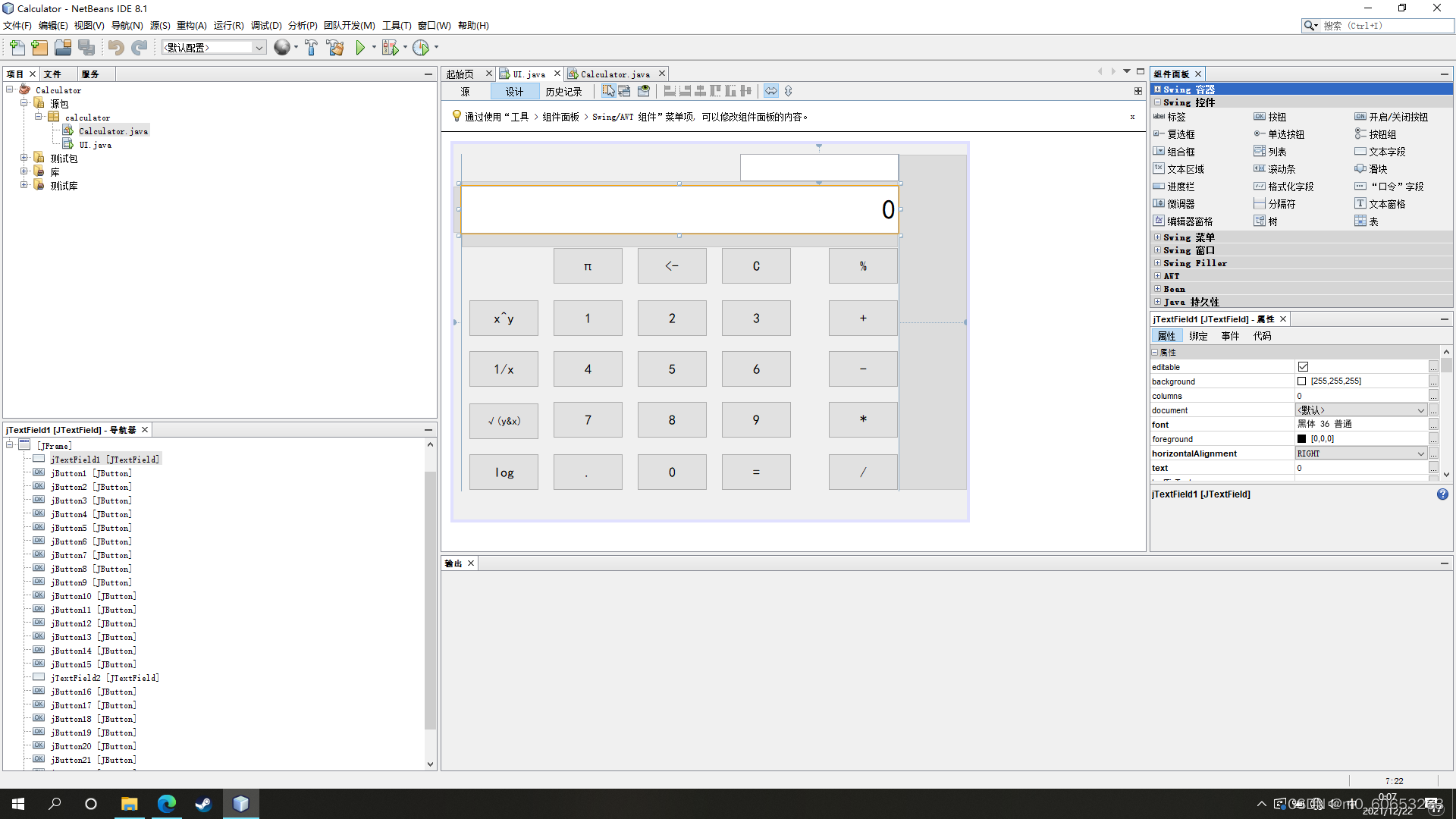1456x819 pixels.
Task: Expand the Swing 菜单 palette category
Action: coord(1159,237)
